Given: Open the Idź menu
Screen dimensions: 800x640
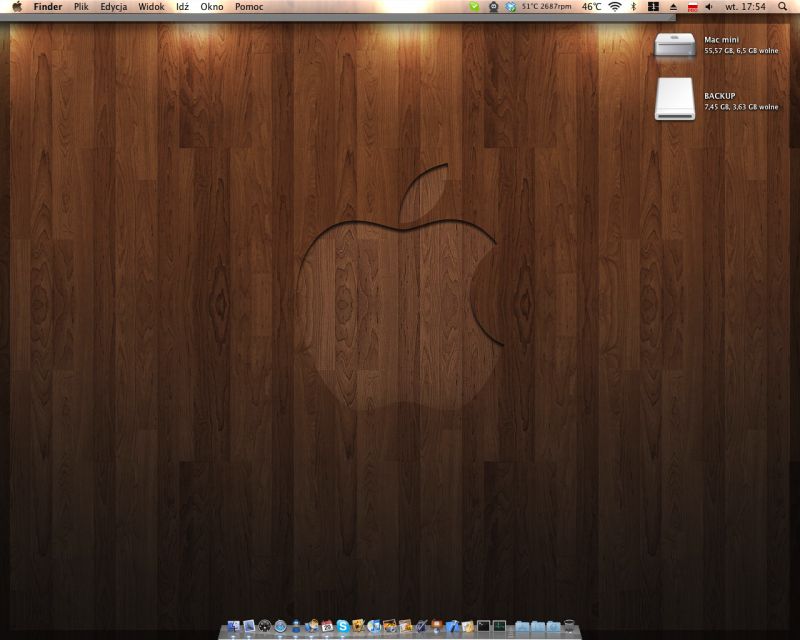Looking at the screenshot, I should click(x=182, y=7).
